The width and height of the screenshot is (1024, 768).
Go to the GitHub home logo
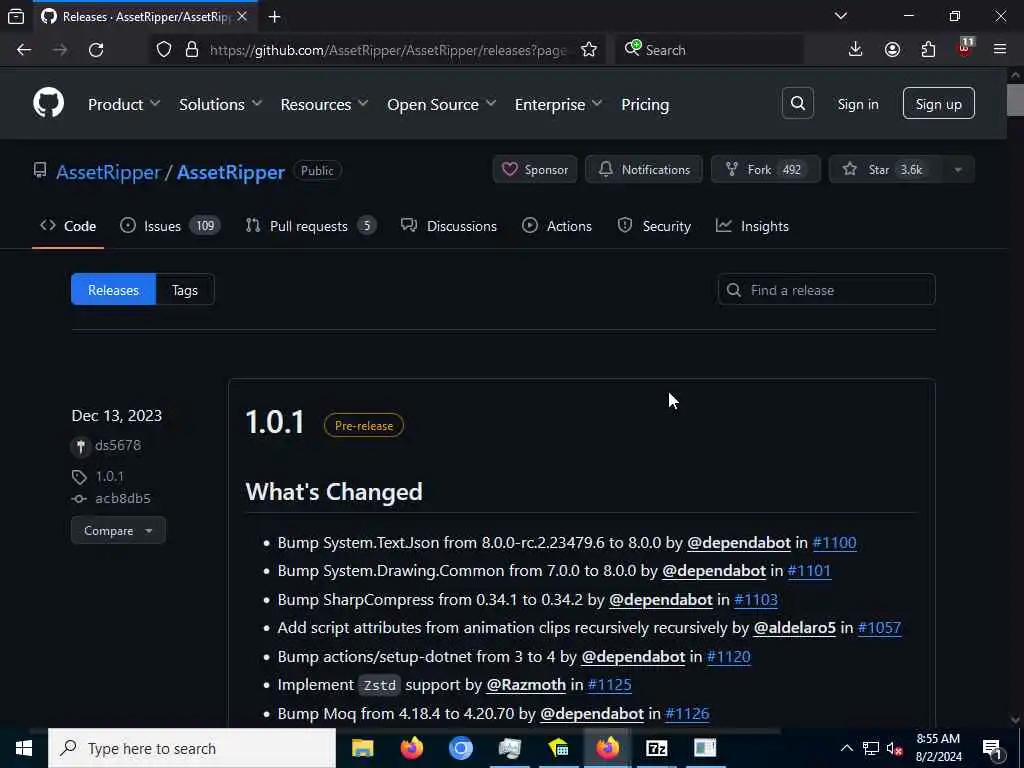pos(48,103)
